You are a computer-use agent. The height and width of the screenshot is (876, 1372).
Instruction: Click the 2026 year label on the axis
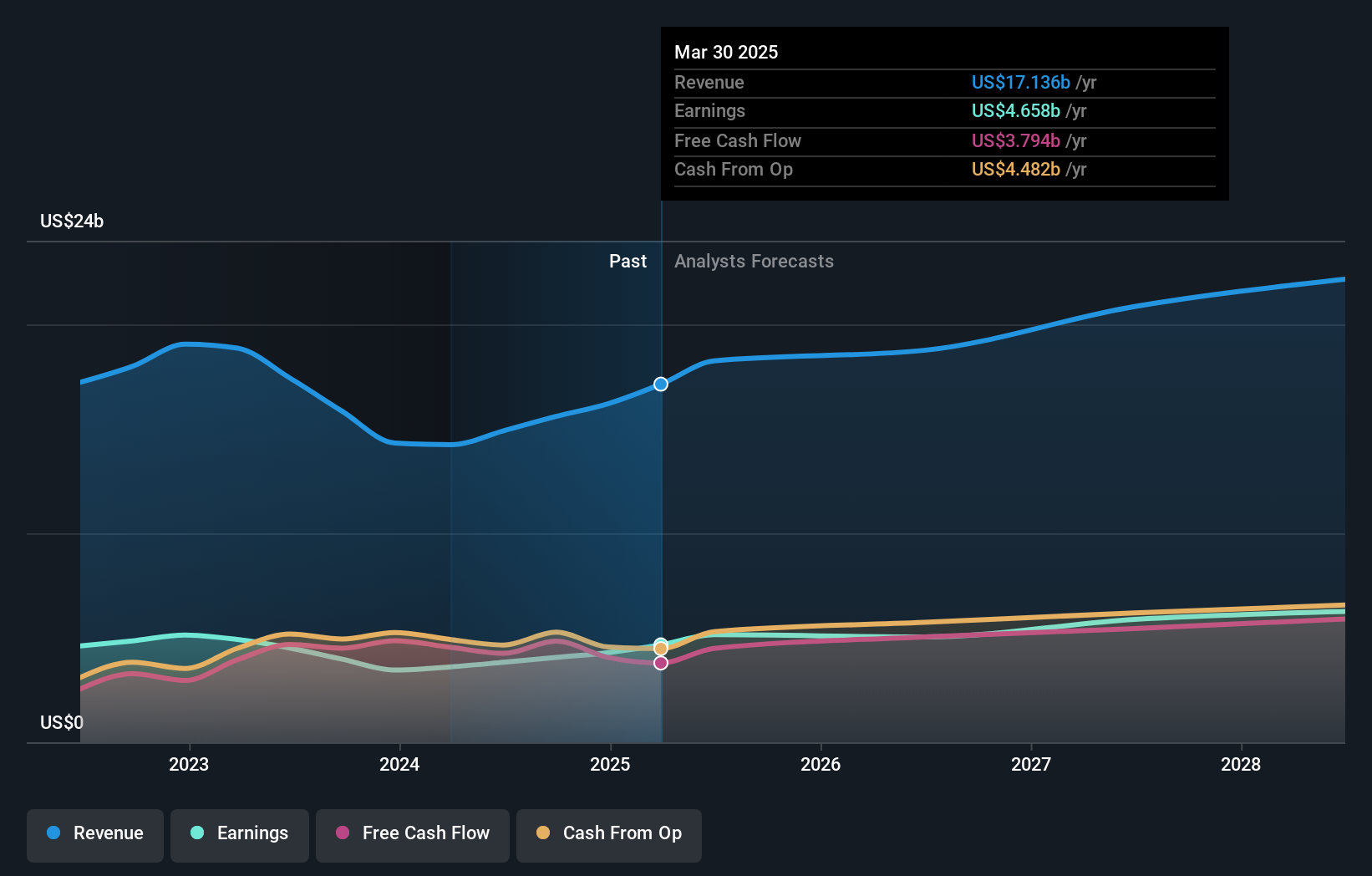pos(821,764)
